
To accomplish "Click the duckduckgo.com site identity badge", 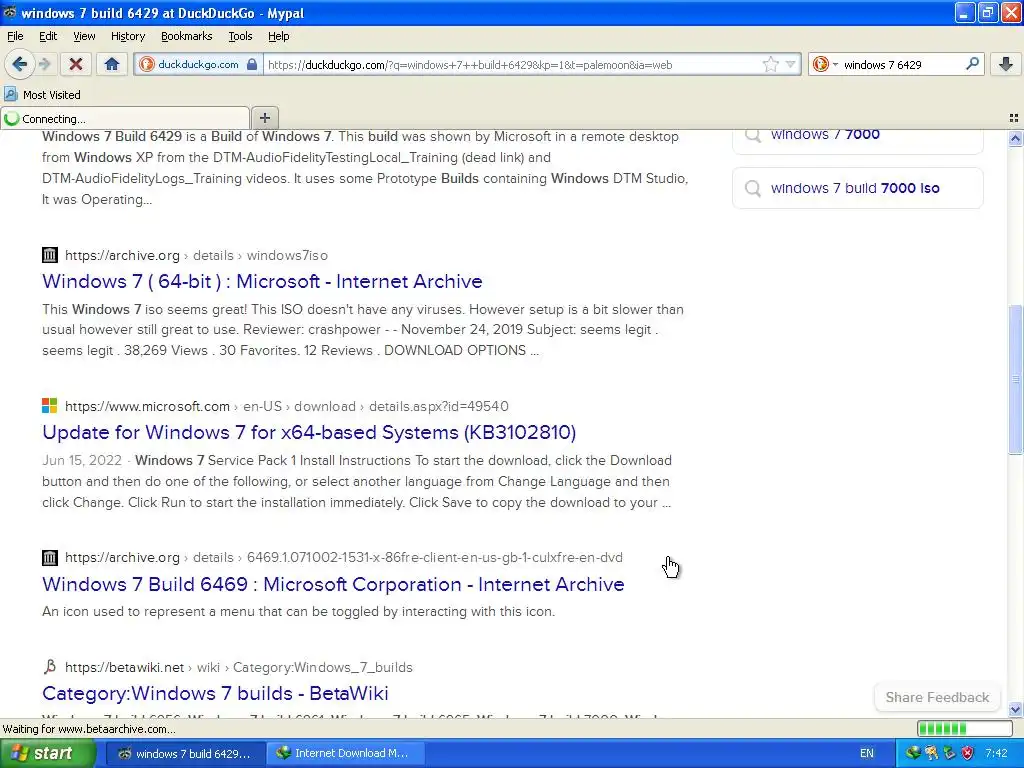I will pos(199,64).
